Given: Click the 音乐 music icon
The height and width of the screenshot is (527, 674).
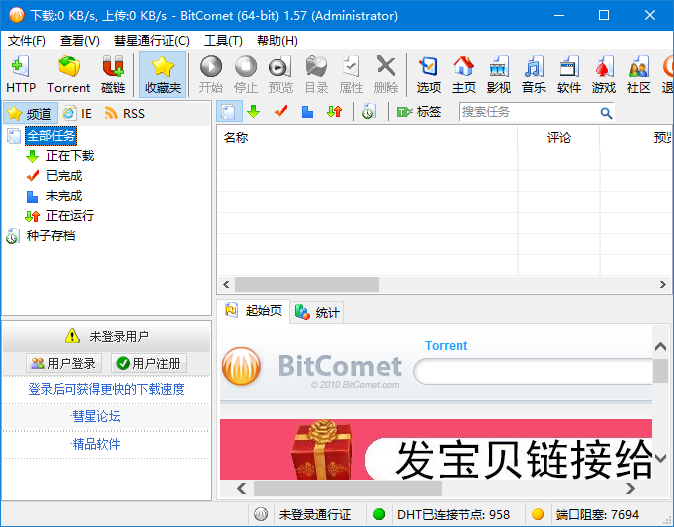Looking at the screenshot, I should [534, 75].
